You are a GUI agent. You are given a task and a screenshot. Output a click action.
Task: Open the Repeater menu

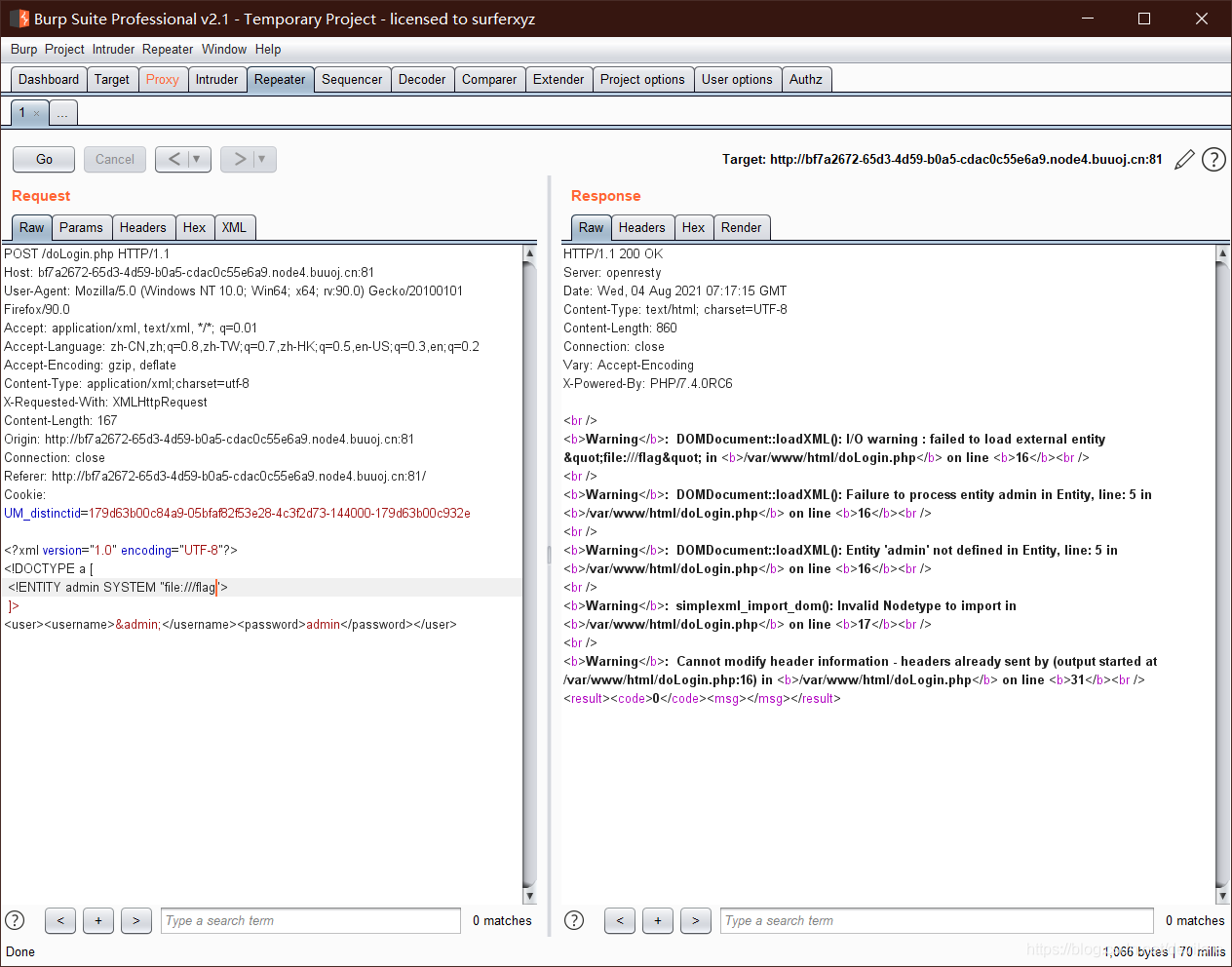[x=168, y=49]
